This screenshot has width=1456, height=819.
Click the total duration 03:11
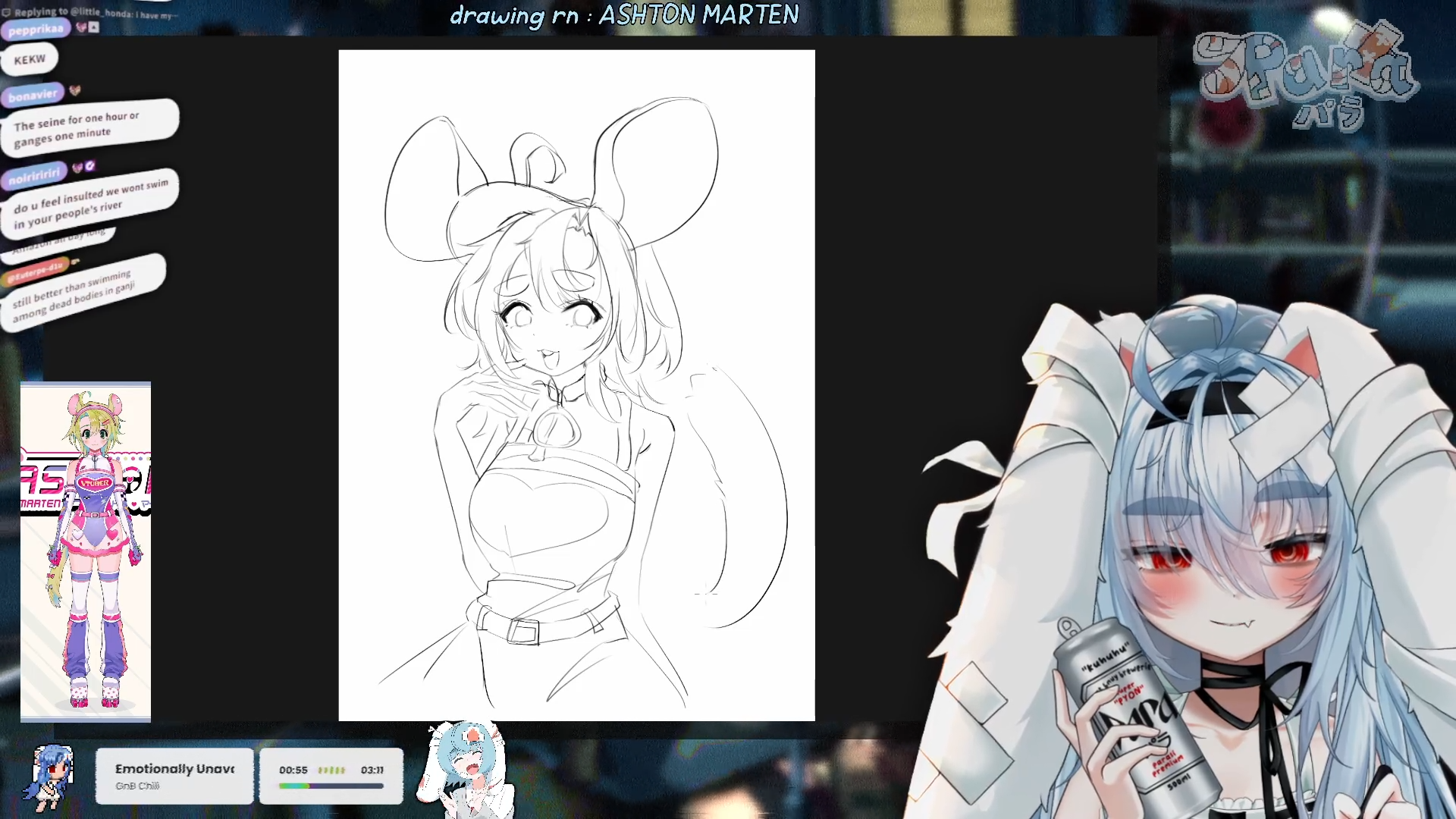pos(372,770)
